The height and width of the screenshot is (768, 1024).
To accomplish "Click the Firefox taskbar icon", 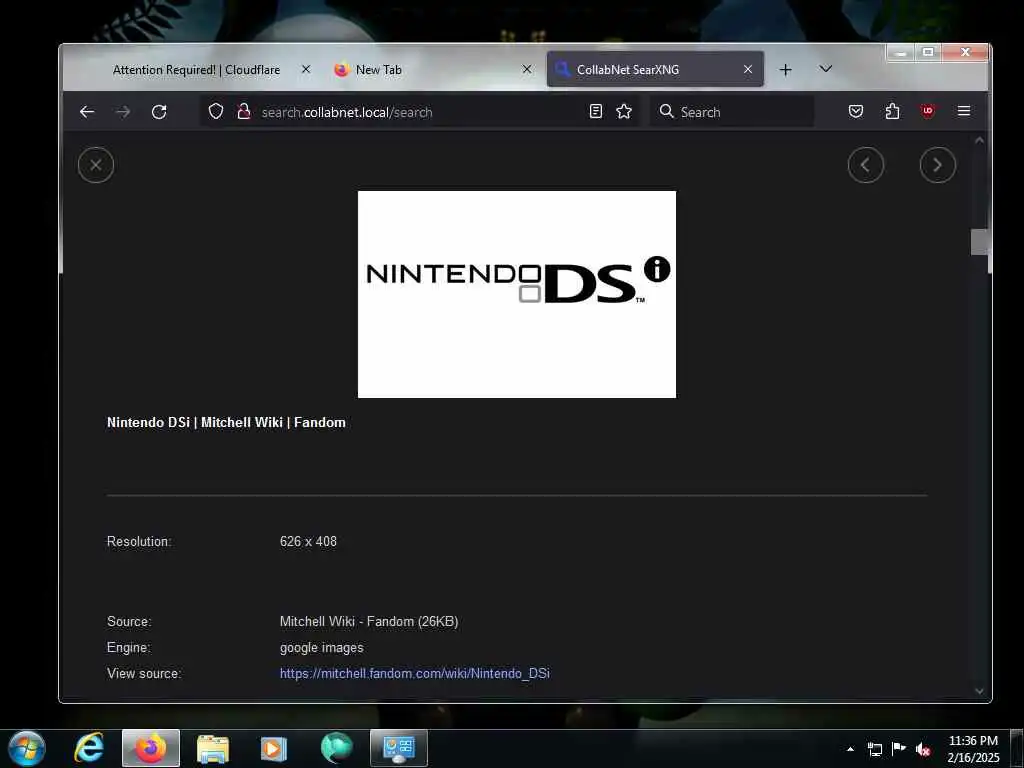I will point(151,748).
